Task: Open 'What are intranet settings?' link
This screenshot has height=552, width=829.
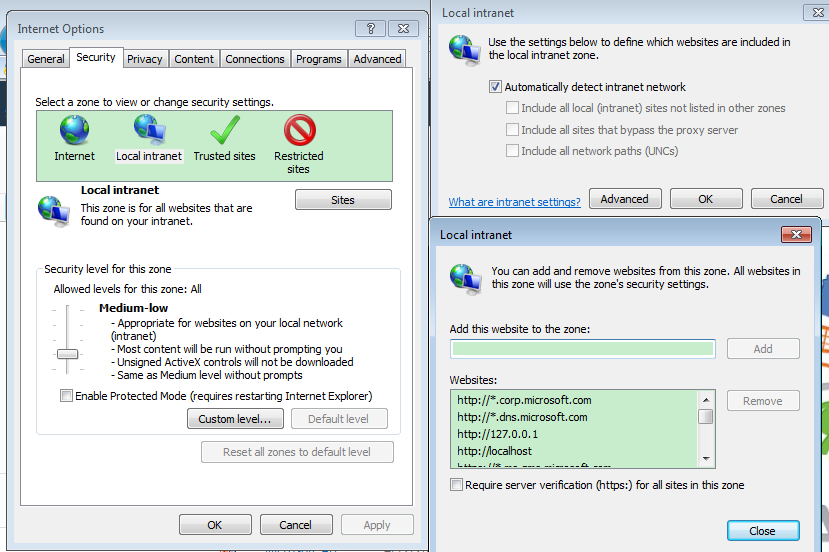Action: click(514, 202)
